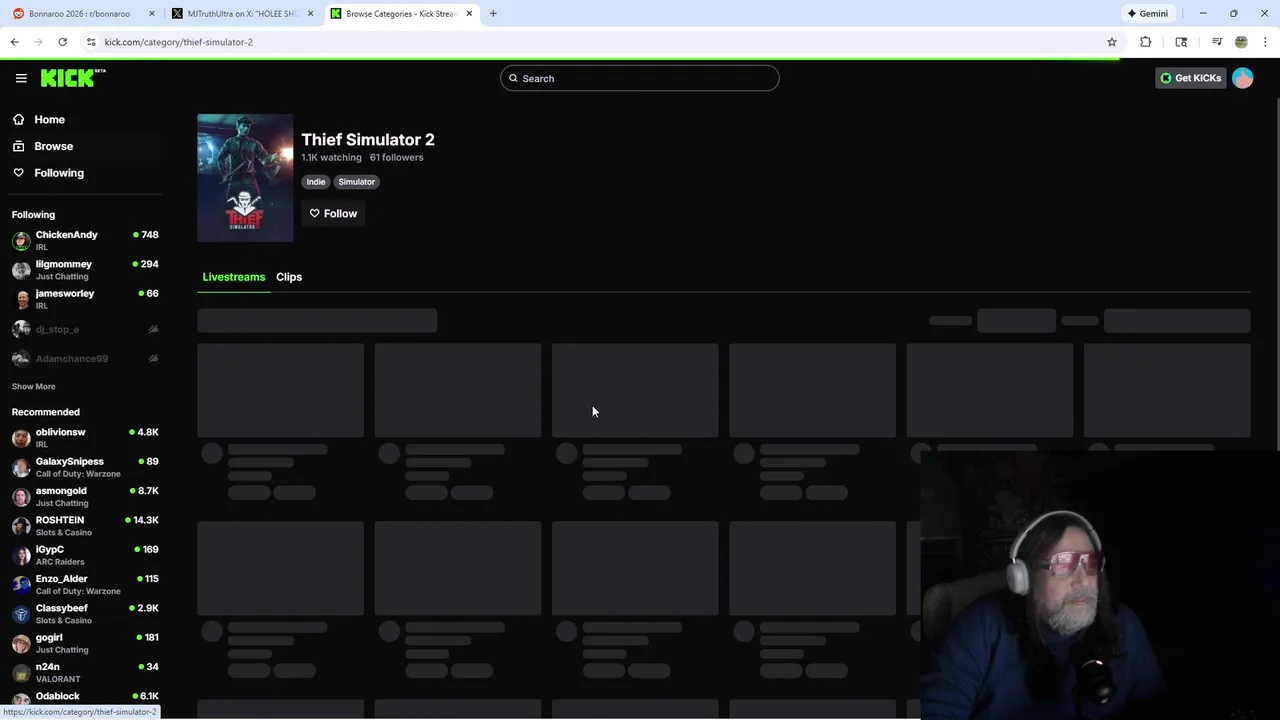1280x720 pixels.
Task: Open Odablock channel
Action: click(85, 697)
